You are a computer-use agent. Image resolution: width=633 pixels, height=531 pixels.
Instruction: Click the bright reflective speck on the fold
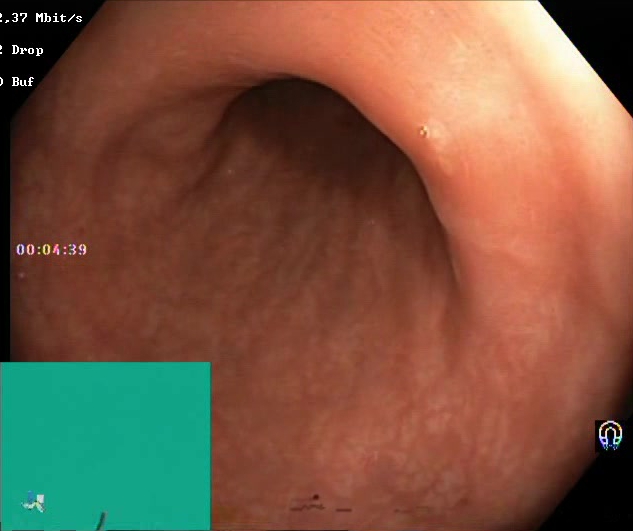point(424,132)
